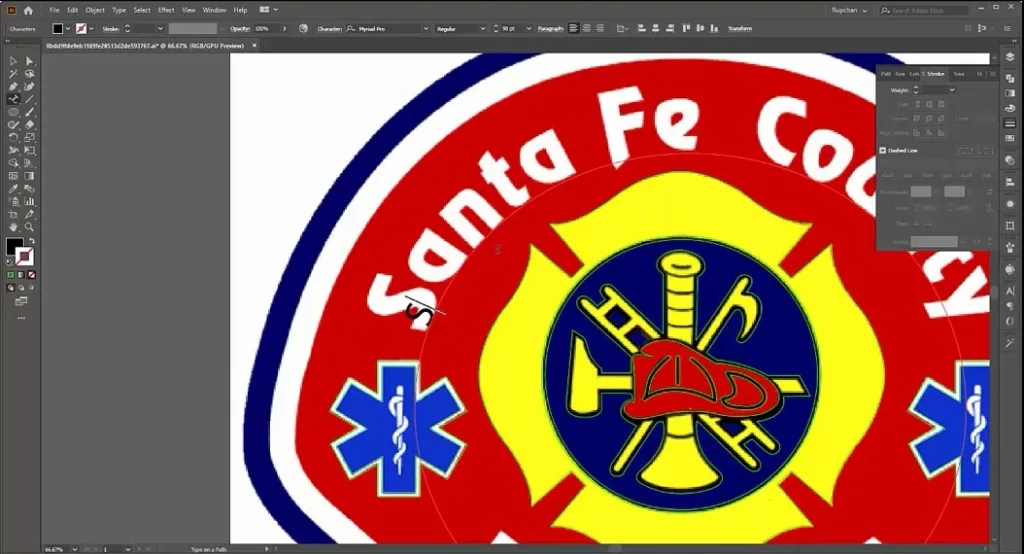Open the stroke weight dropdown in control bar
This screenshot has height=554, width=1024.
[160, 29]
